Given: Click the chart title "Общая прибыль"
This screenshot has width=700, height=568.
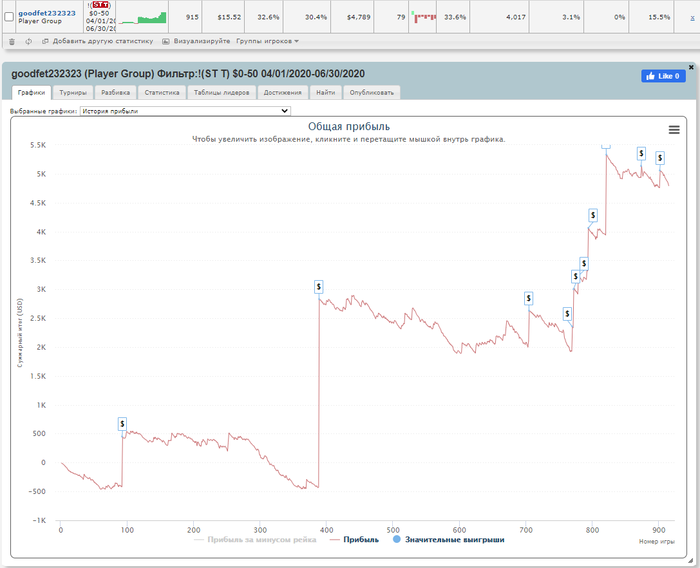Looking at the screenshot, I should pyautogui.click(x=349, y=126).
